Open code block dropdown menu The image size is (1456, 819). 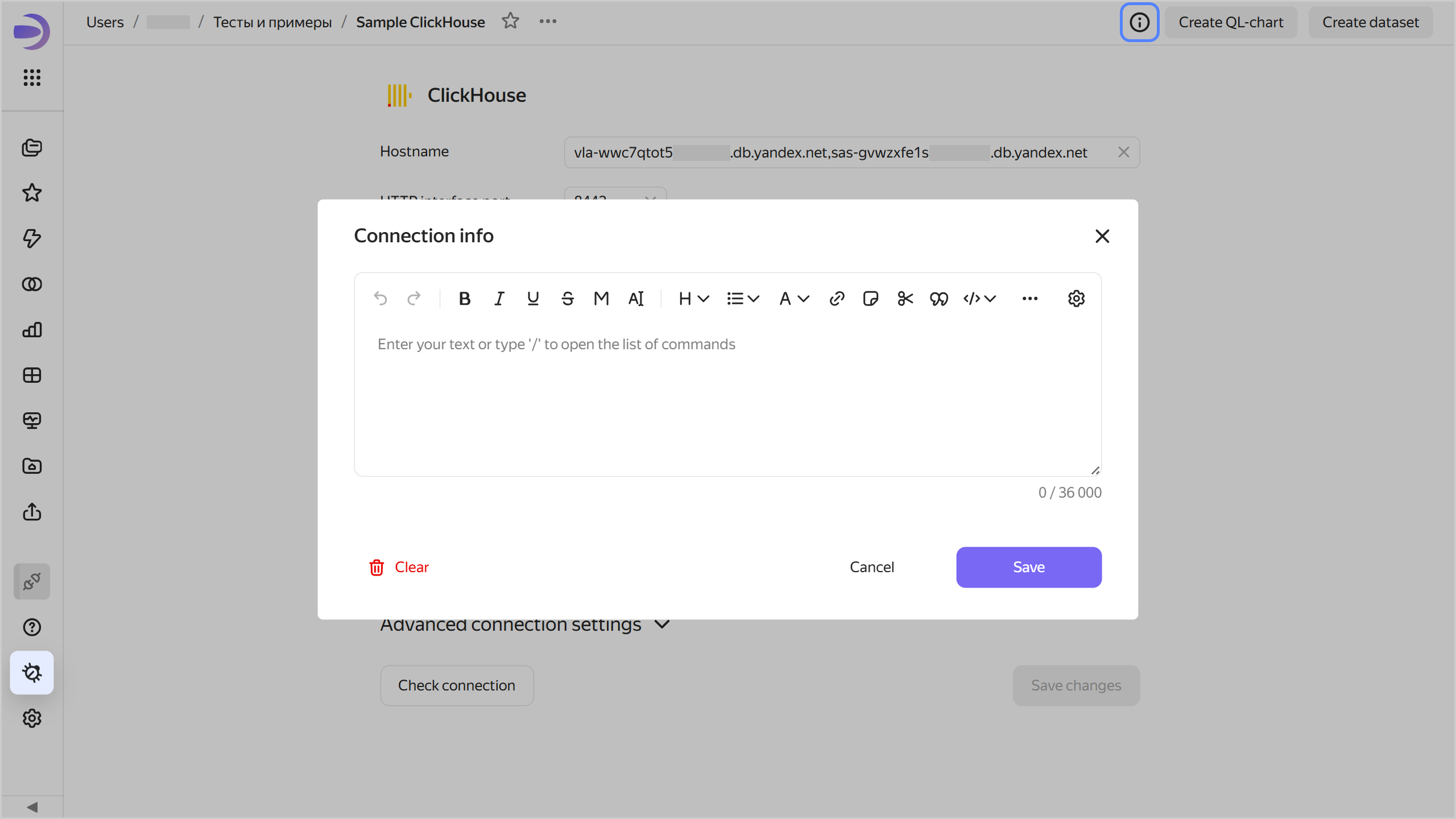pyautogui.click(x=979, y=299)
